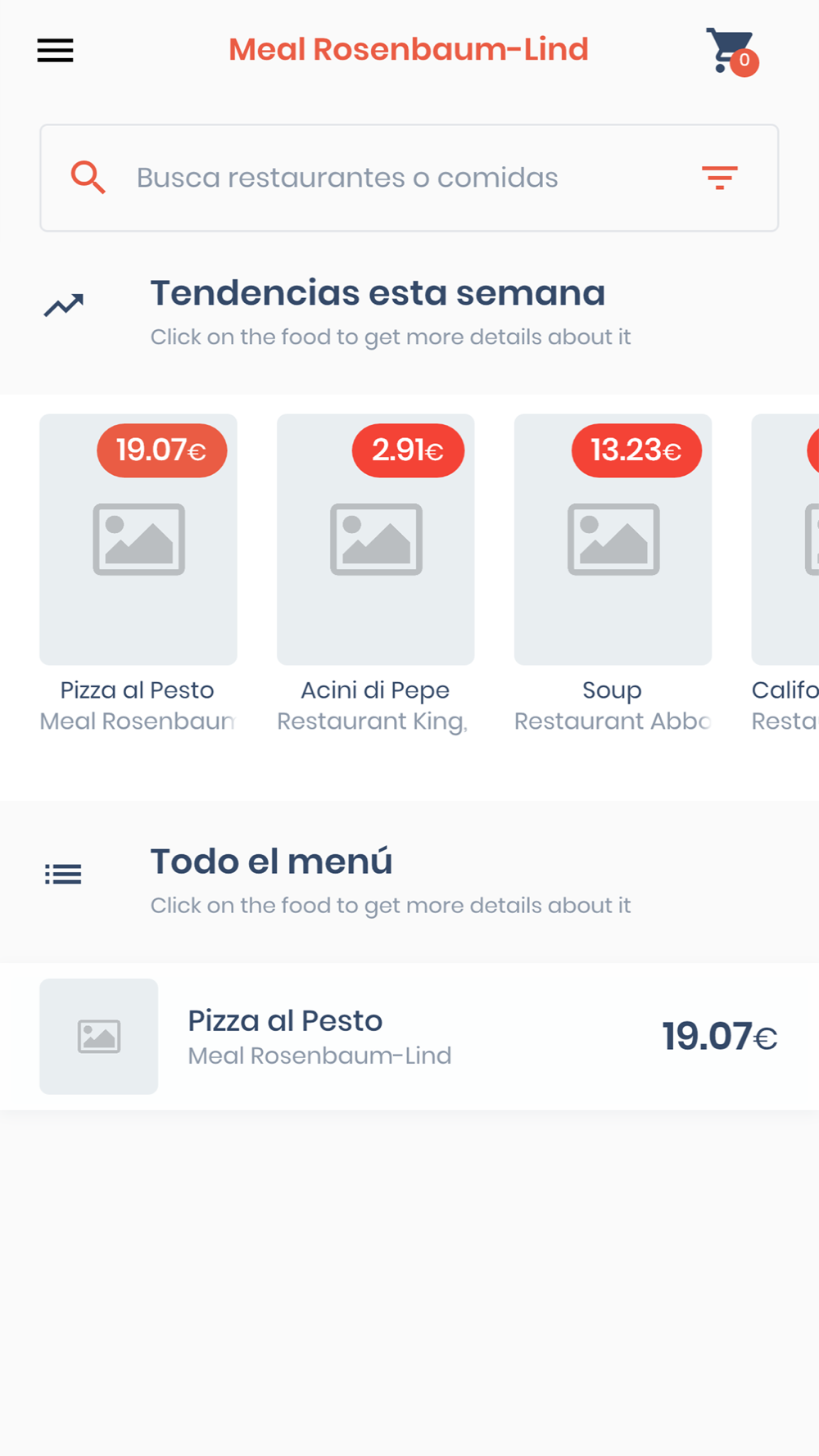Open the Soup food card image
Screen dimensions: 819x1456
[x=613, y=540]
